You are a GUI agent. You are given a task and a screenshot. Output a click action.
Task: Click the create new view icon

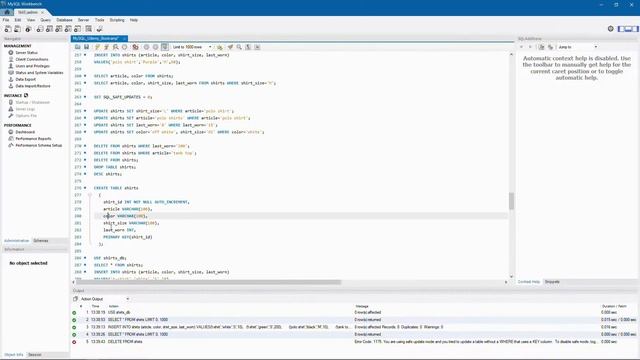(x=58, y=29)
